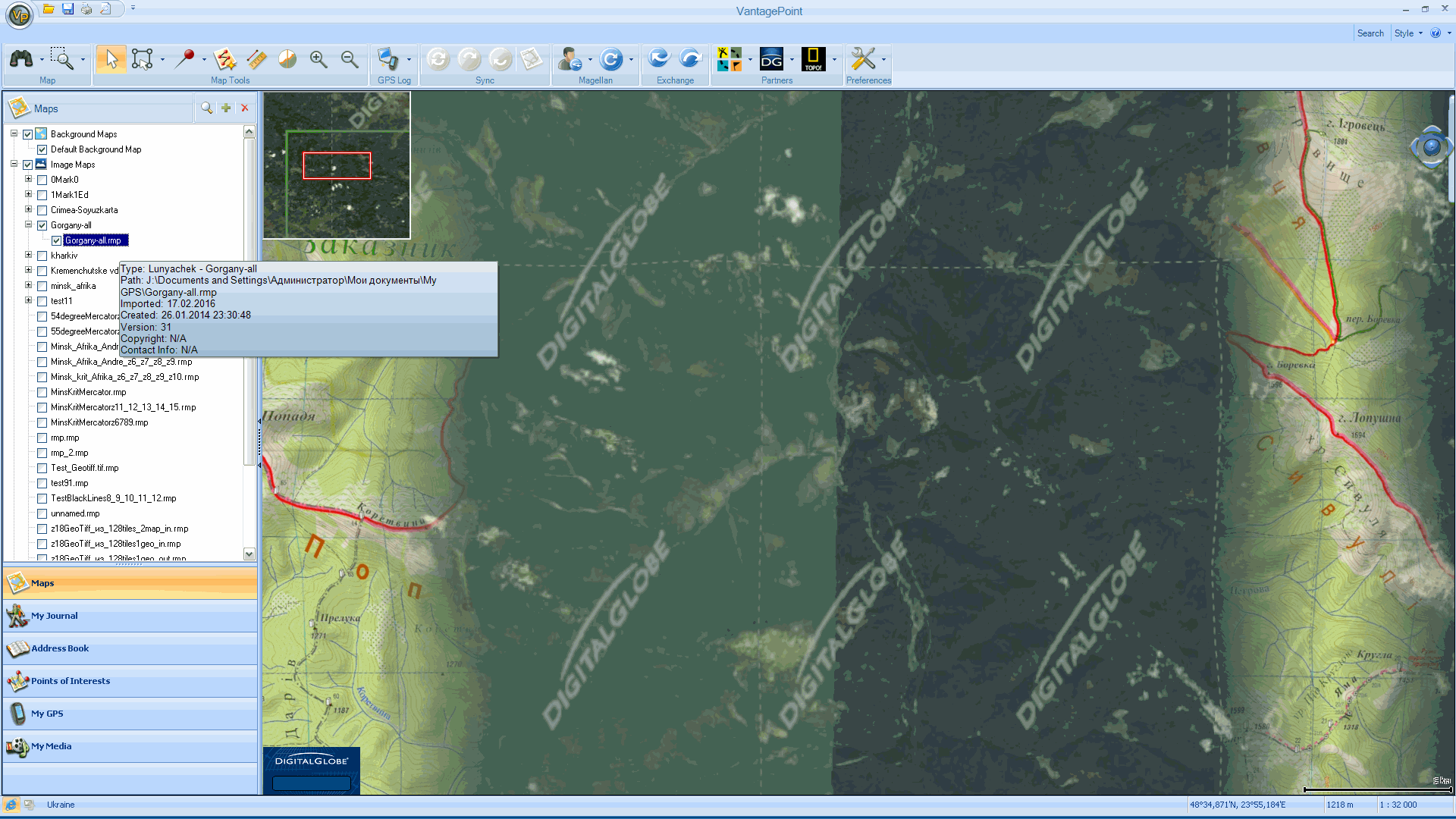Screen dimensions: 1456x819
Task: Click the zoom out magnifier
Action: [x=349, y=59]
